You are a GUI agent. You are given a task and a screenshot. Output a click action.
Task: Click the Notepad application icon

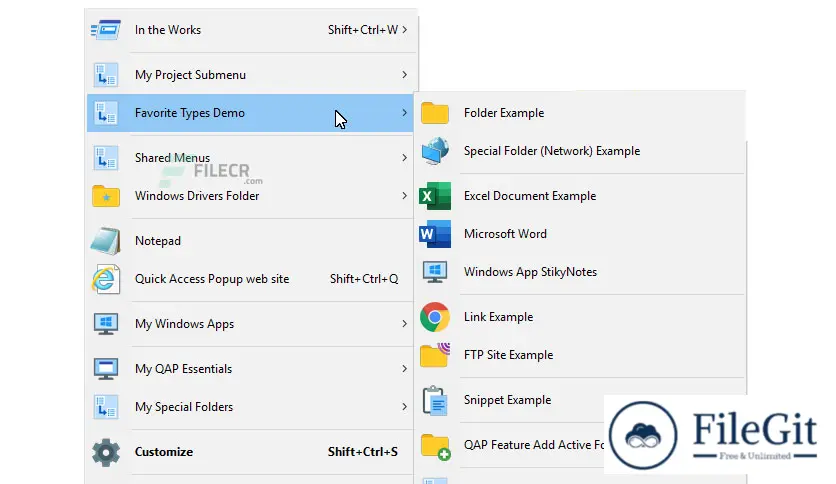tap(106, 241)
